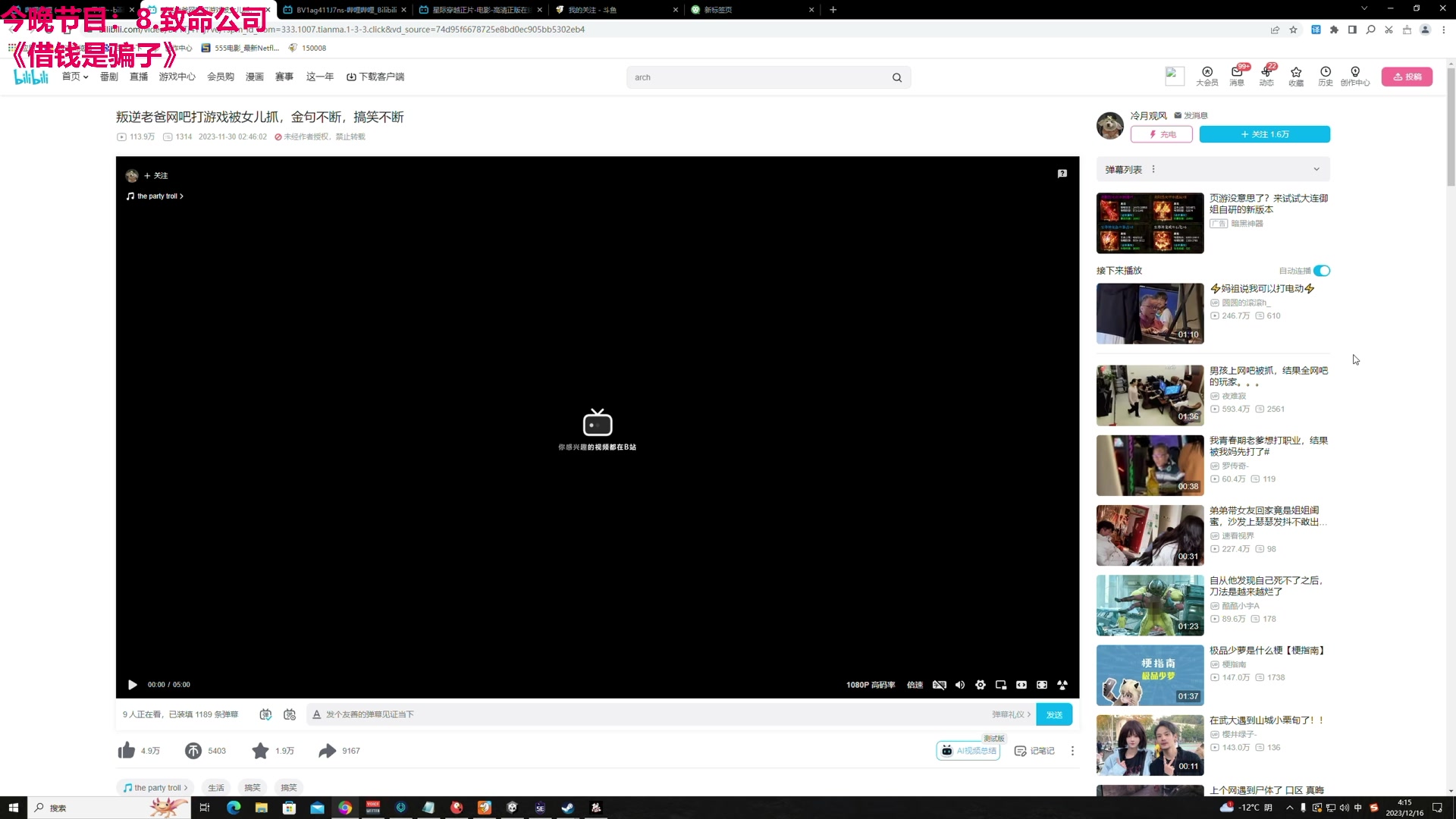Open the 游戏中心 nav menu item
The height and width of the screenshot is (819, 1456).
tap(177, 77)
